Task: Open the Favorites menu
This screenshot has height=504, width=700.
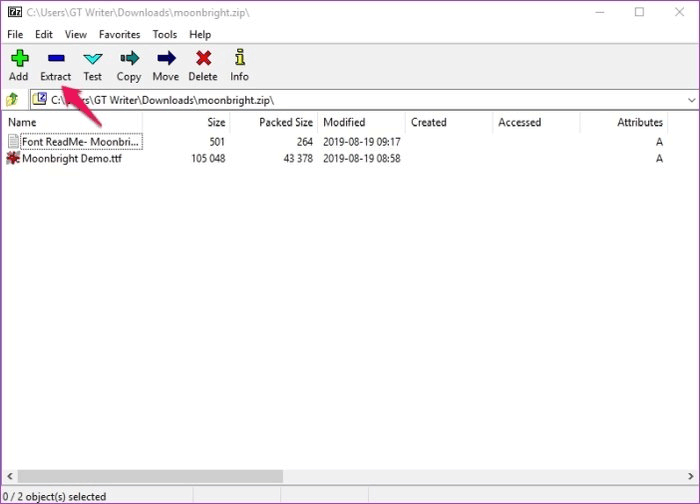Action: point(119,34)
